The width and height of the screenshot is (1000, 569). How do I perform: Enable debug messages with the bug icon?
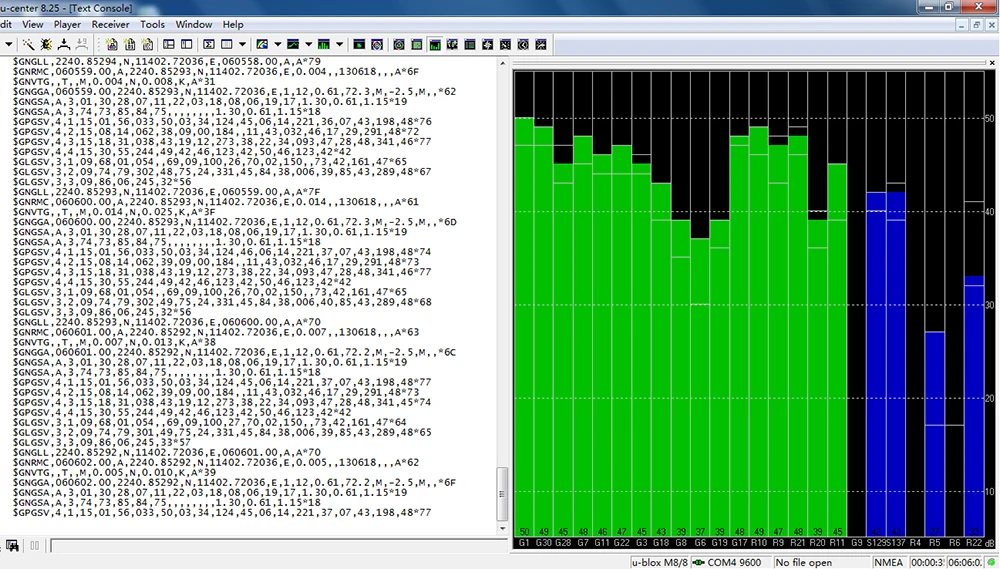pyautogui.click(x=46, y=45)
